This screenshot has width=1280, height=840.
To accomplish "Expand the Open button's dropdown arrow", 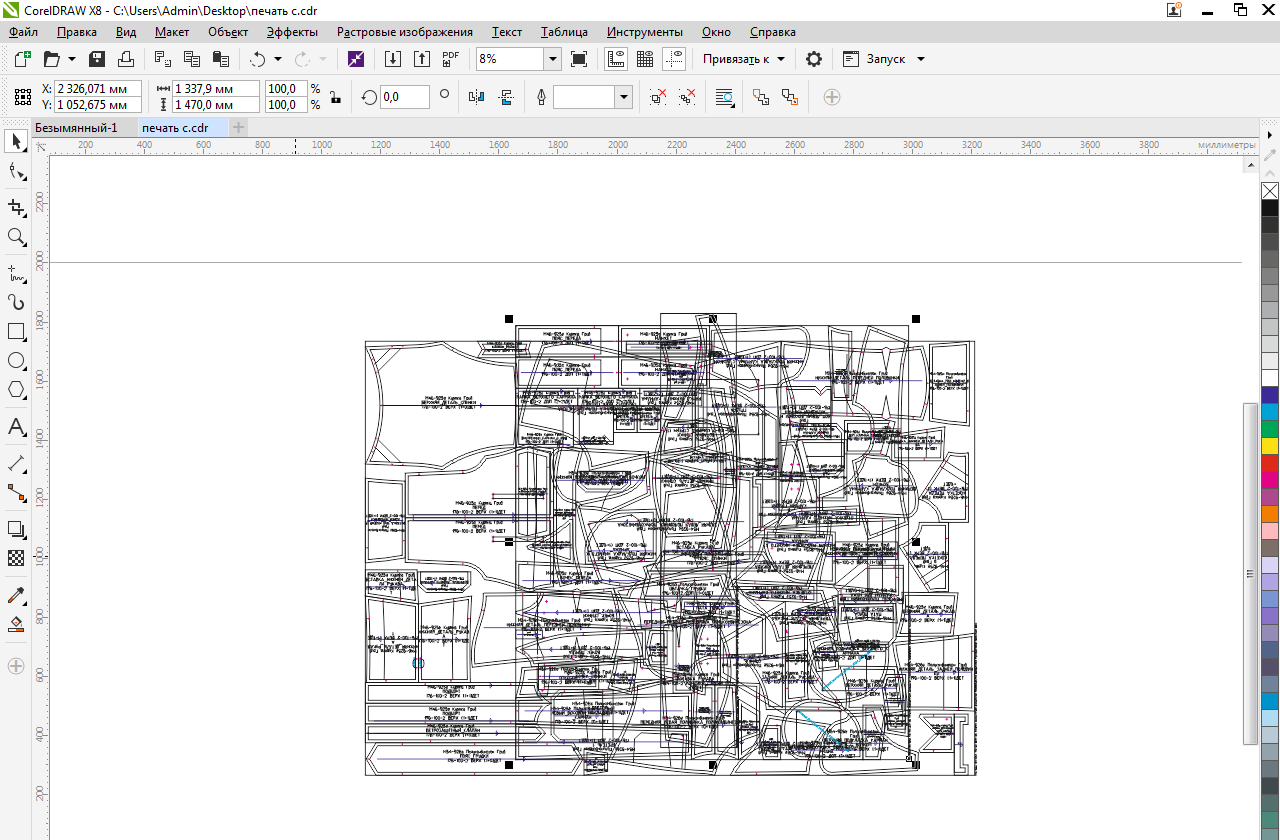I will (72, 59).
